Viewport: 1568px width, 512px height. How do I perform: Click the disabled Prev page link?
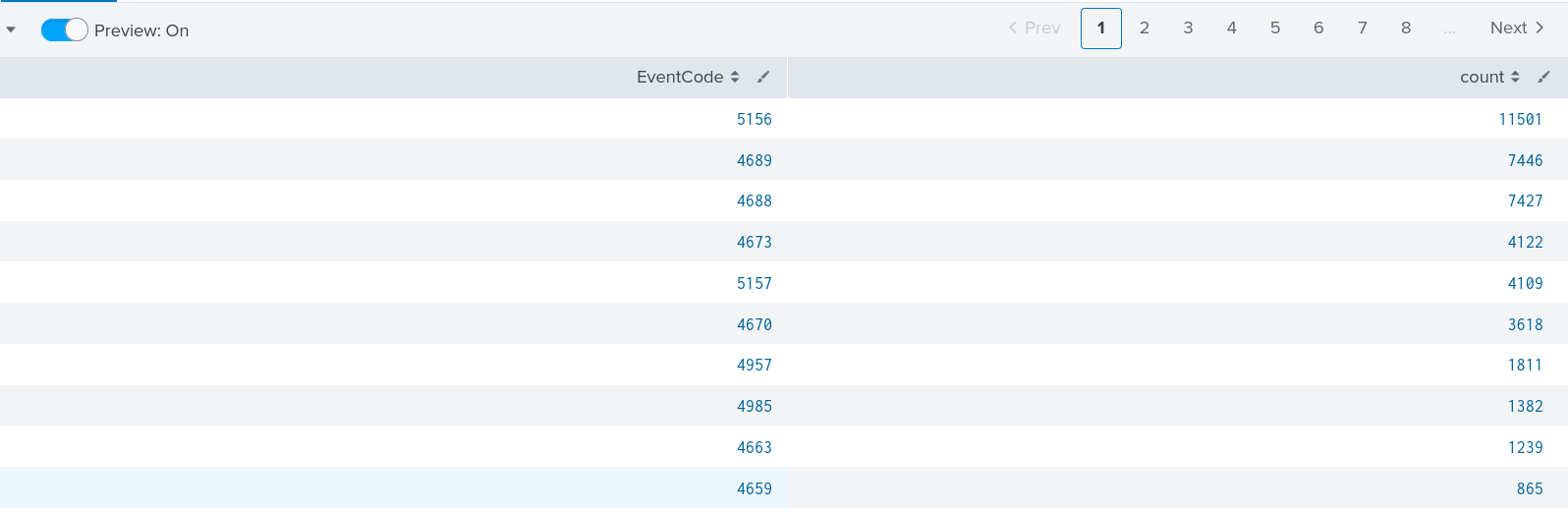(1035, 28)
